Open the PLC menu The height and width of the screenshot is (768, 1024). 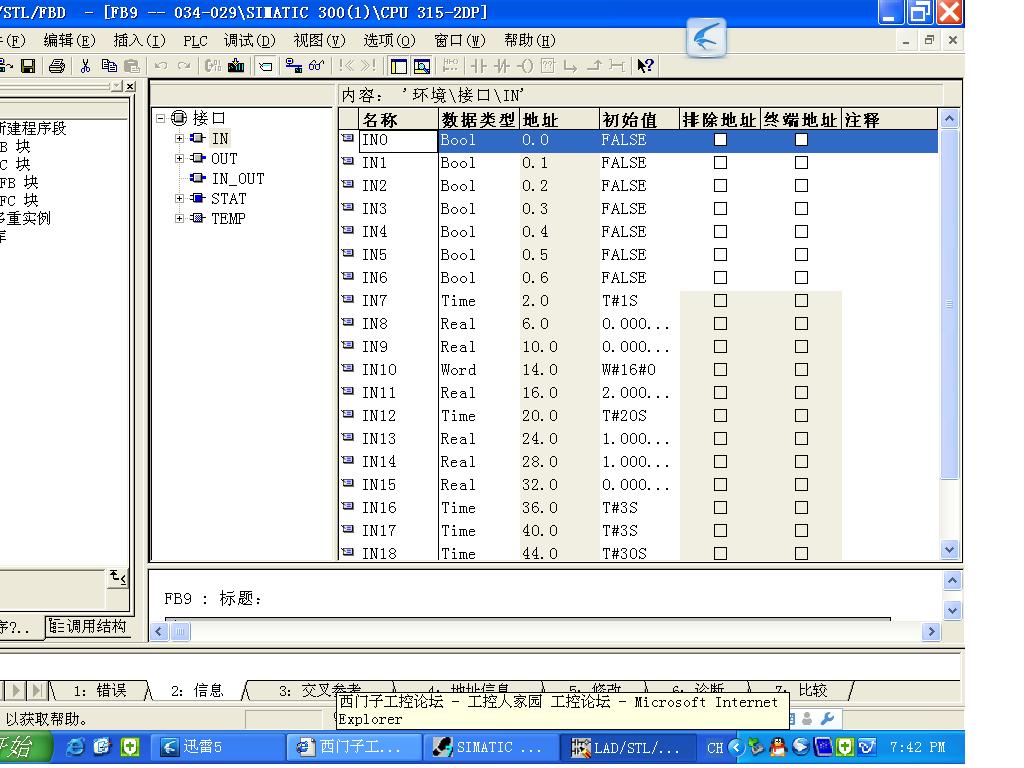195,41
